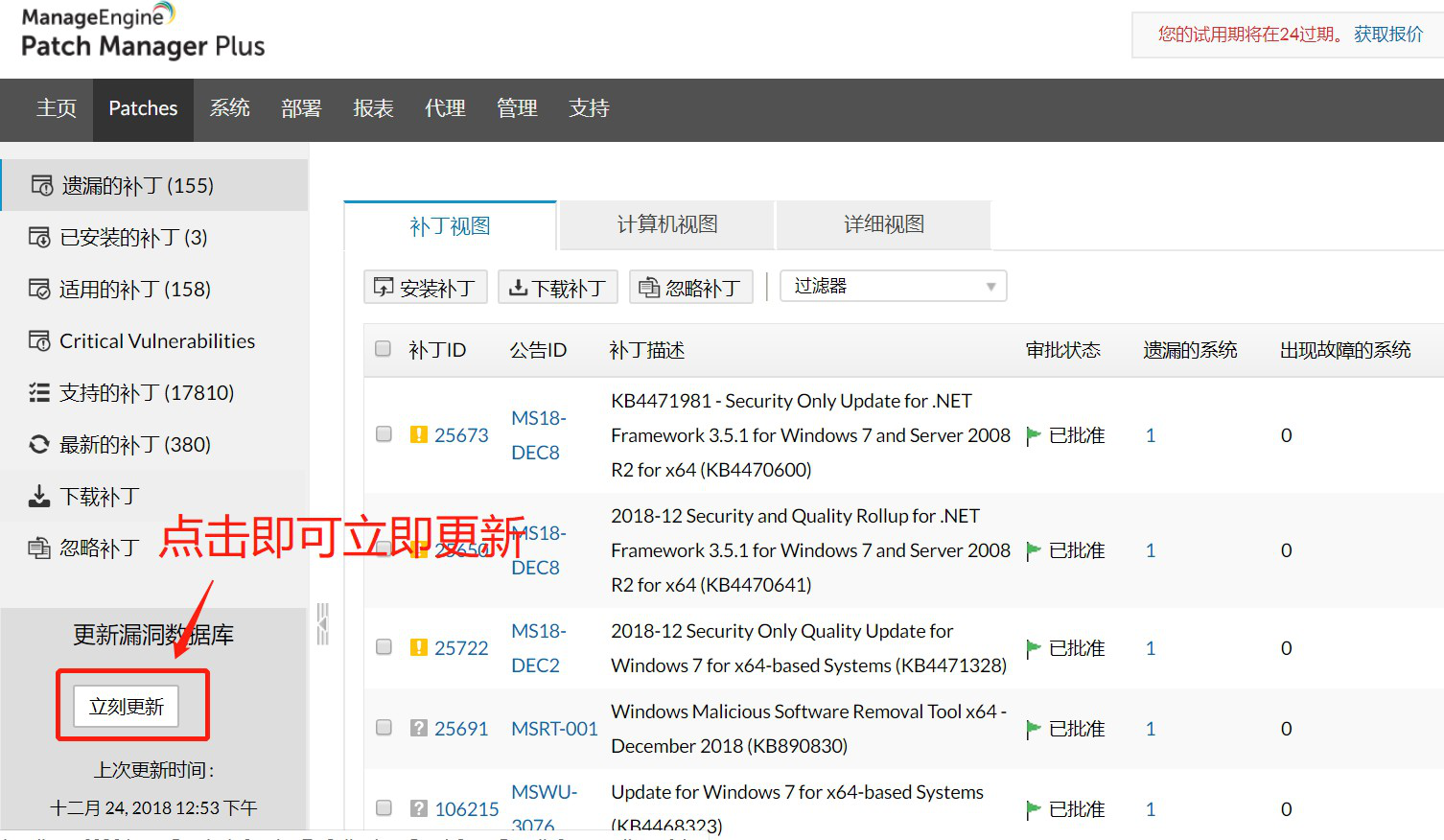1444x840 pixels.
Task: Open patch ID 25722 link
Action: click(x=461, y=648)
